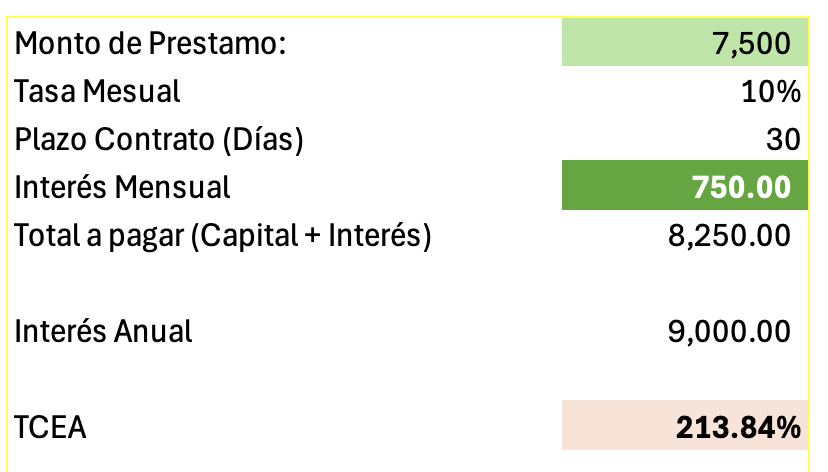The height and width of the screenshot is (472, 828).
Task: Select the 'Tasa Mesual' label cell
Action: pos(98,92)
